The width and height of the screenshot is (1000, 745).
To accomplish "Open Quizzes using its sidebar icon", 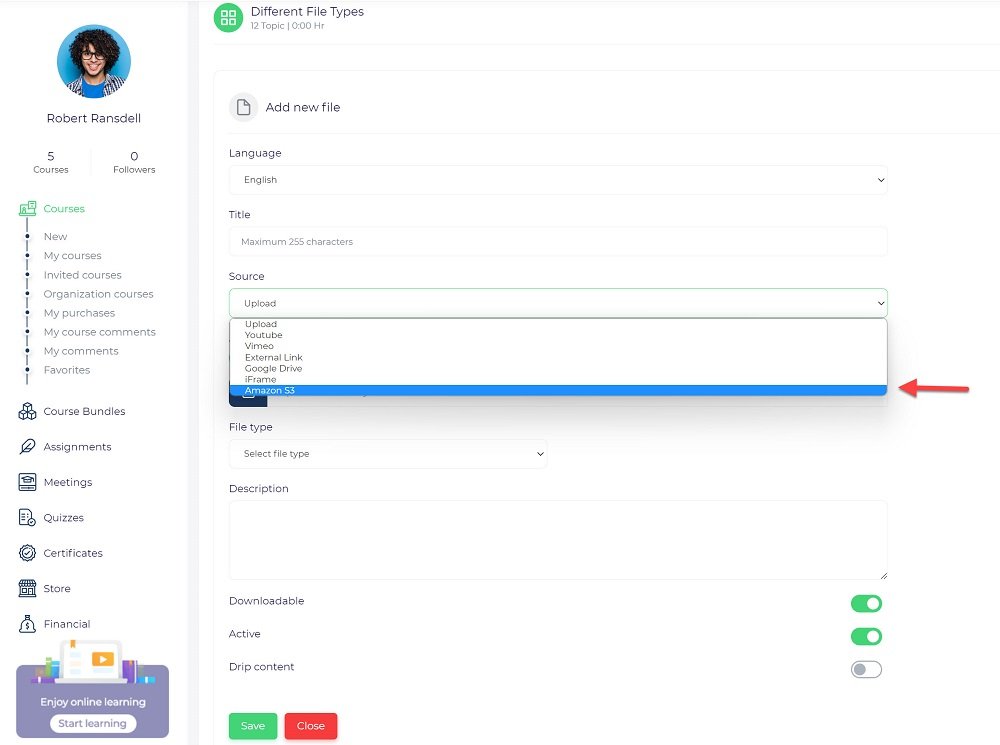I will (28, 518).
